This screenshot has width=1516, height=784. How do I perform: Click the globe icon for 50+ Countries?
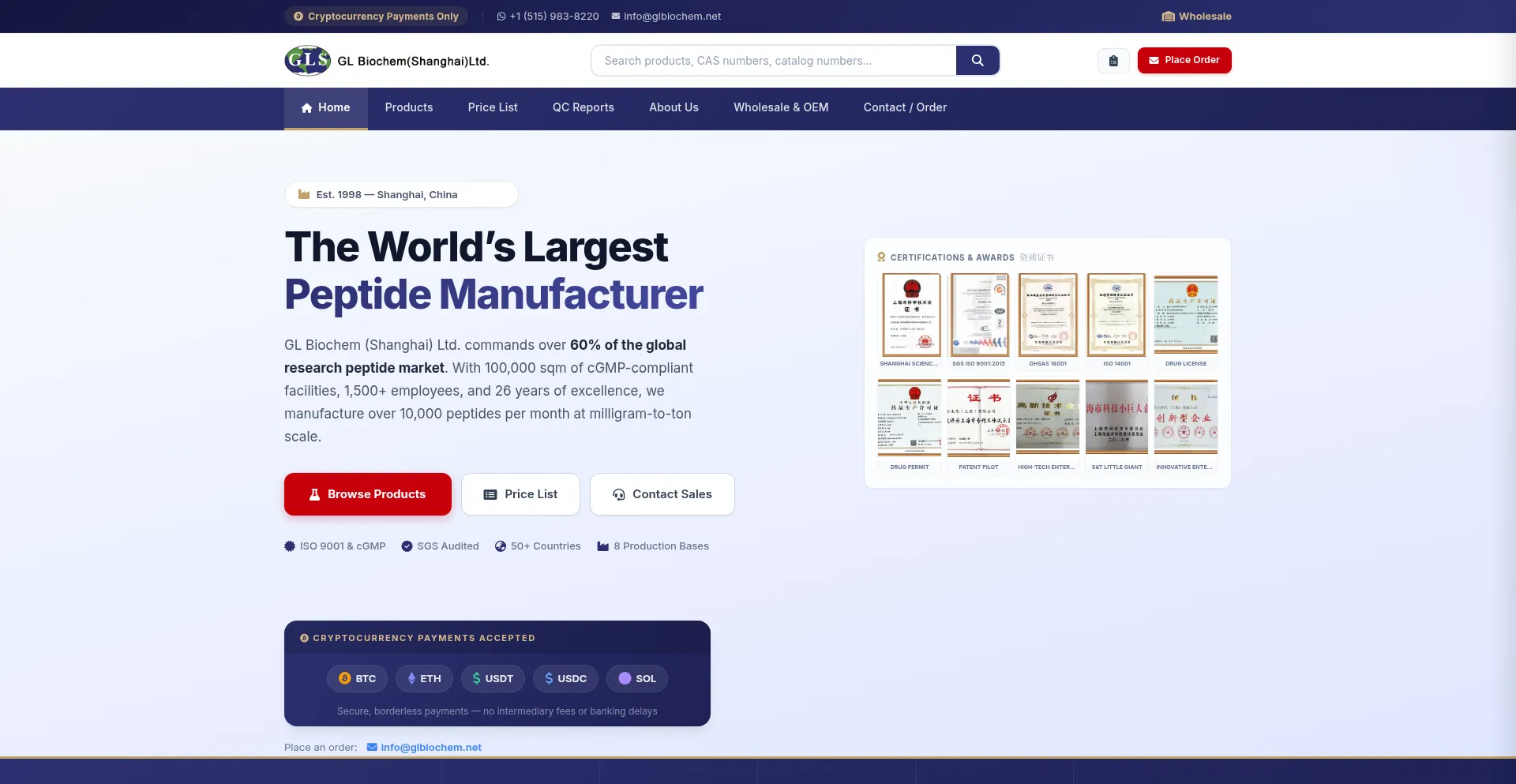[x=501, y=546]
